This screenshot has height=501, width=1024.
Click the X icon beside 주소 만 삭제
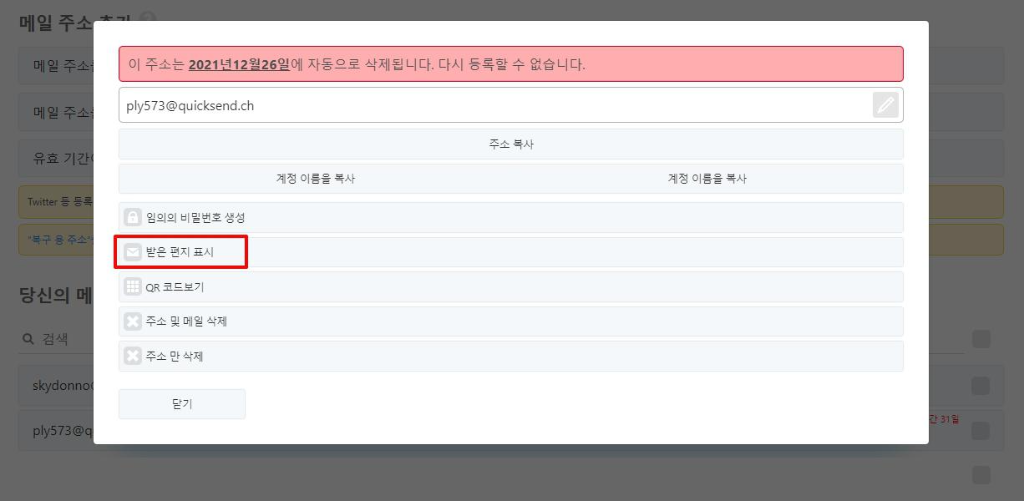tap(133, 356)
